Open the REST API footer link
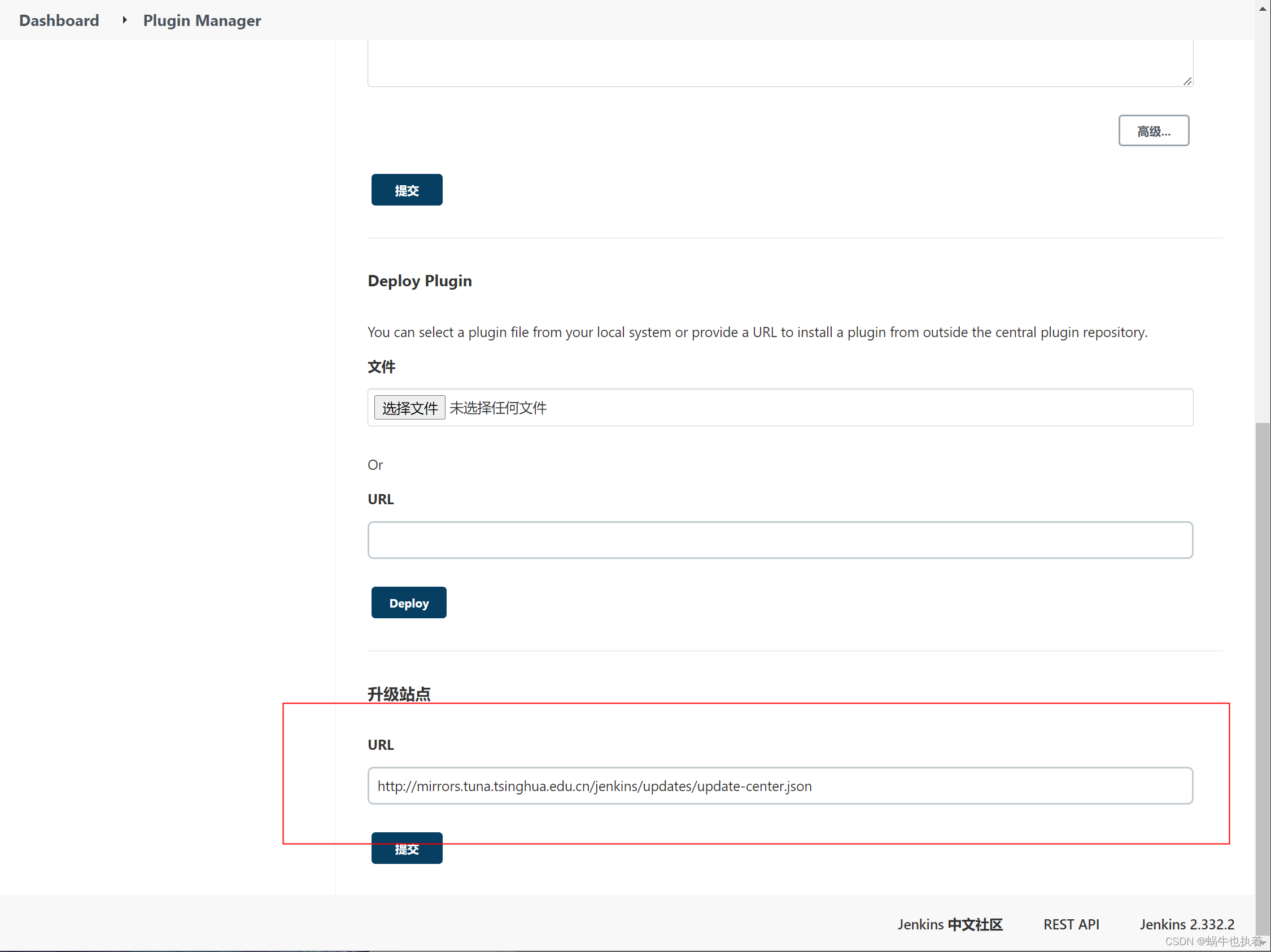The width and height of the screenshot is (1271, 952). click(x=1071, y=924)
